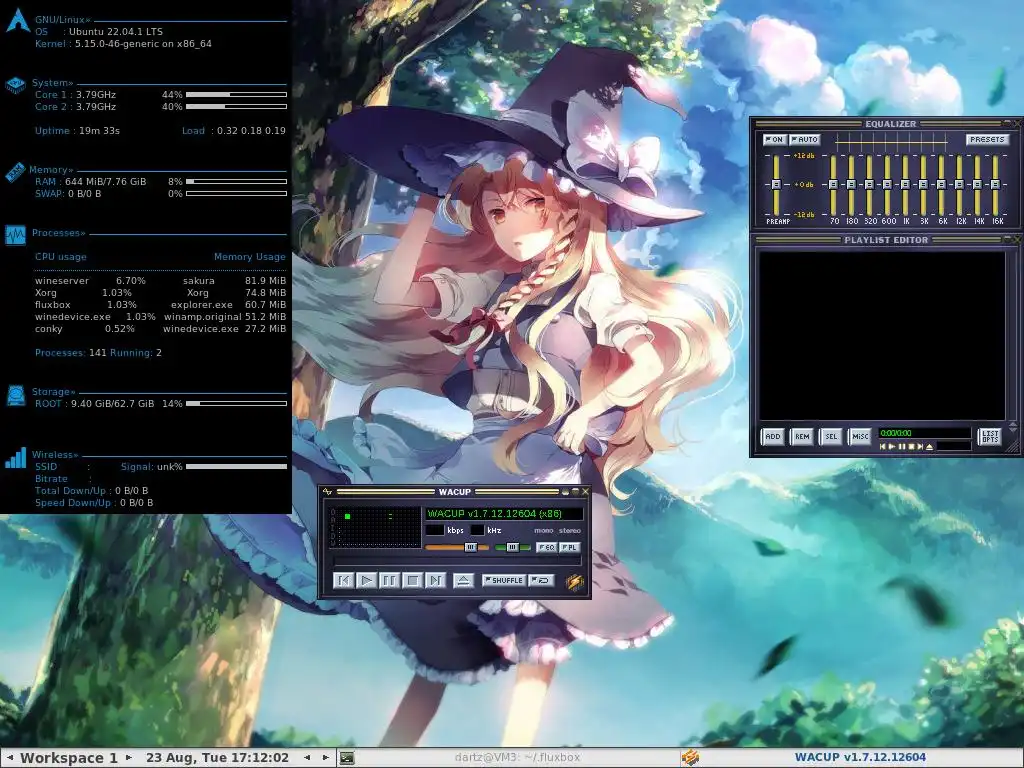Click the terminal icon in the taskbar
The width and height of the screenshot is (1024, 768).
347,758
